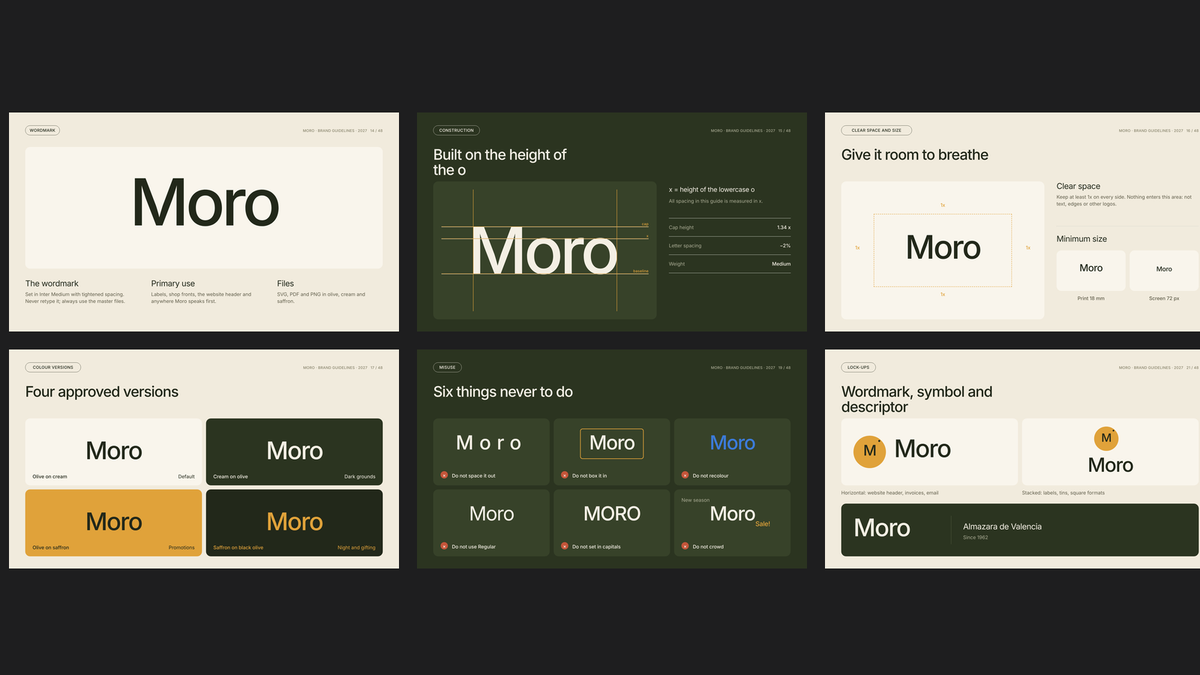Click the heading 'Wordmark, symbol and descriptor'
1200x675 pixels.
coord(917,399)
